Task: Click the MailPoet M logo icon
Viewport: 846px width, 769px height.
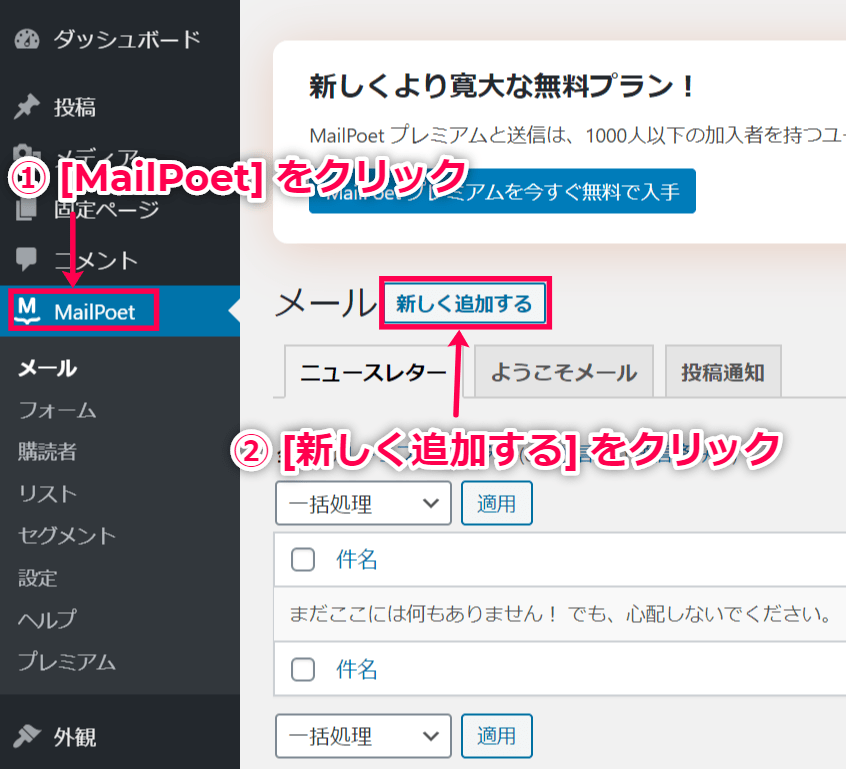Action: coord(27,311)
